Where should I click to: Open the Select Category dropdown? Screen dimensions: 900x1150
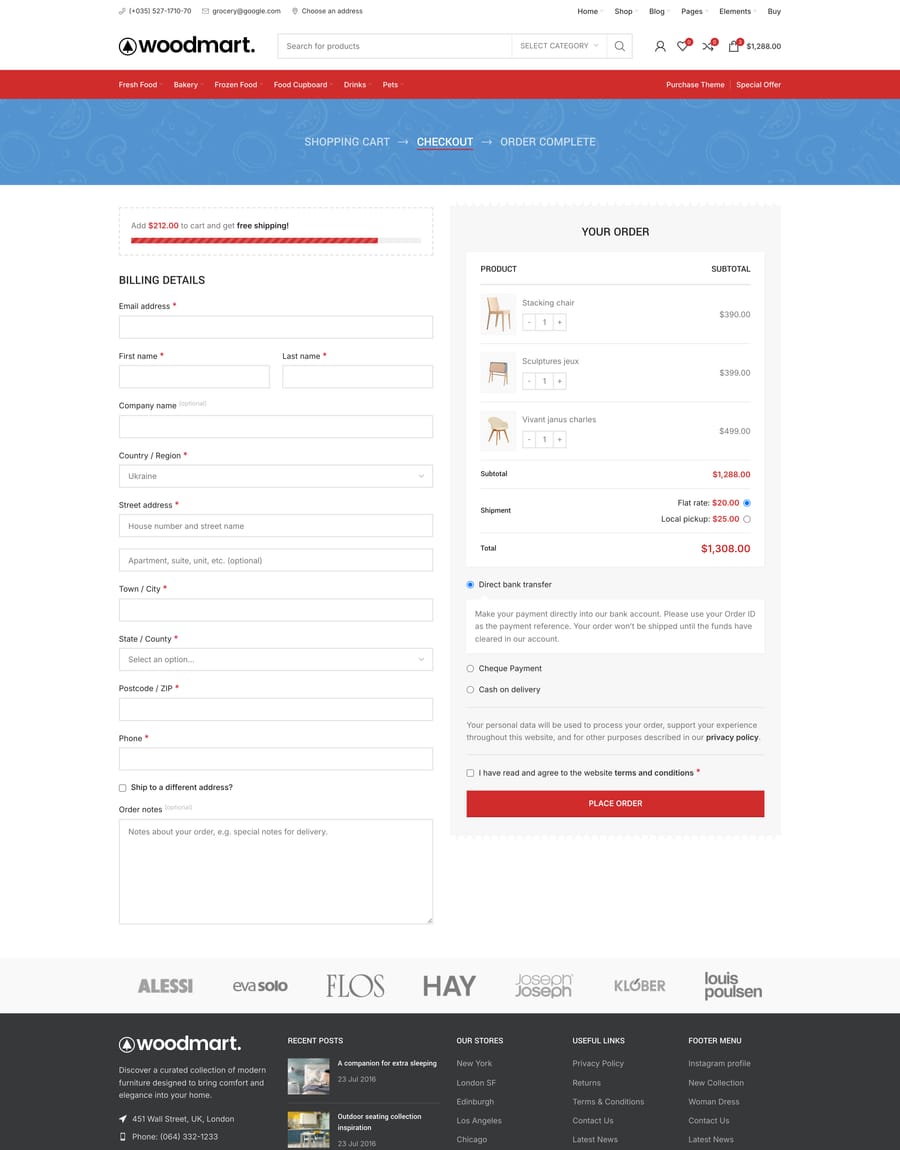[559, 46]
